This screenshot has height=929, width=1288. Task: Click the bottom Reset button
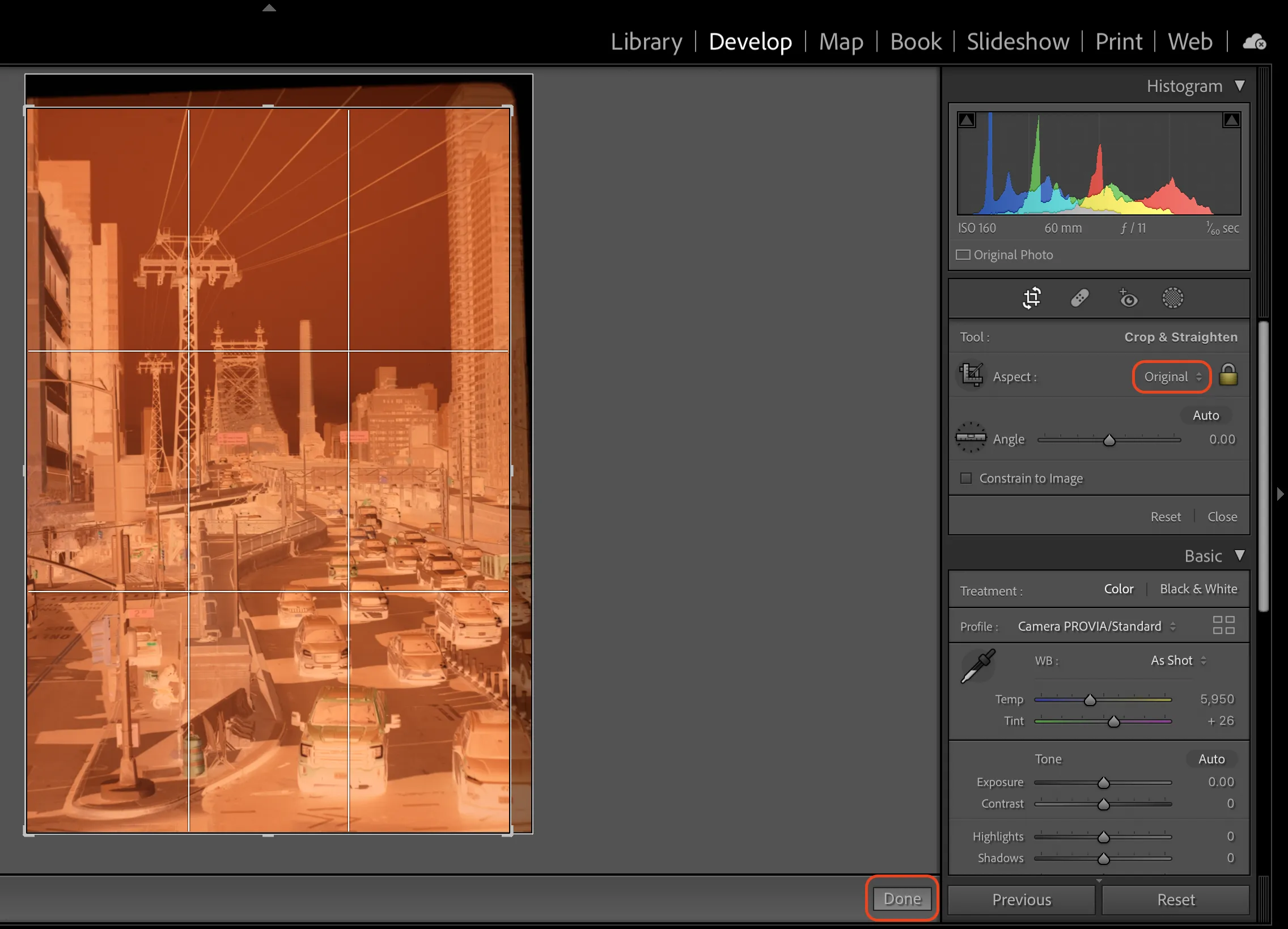point(1176,900)
